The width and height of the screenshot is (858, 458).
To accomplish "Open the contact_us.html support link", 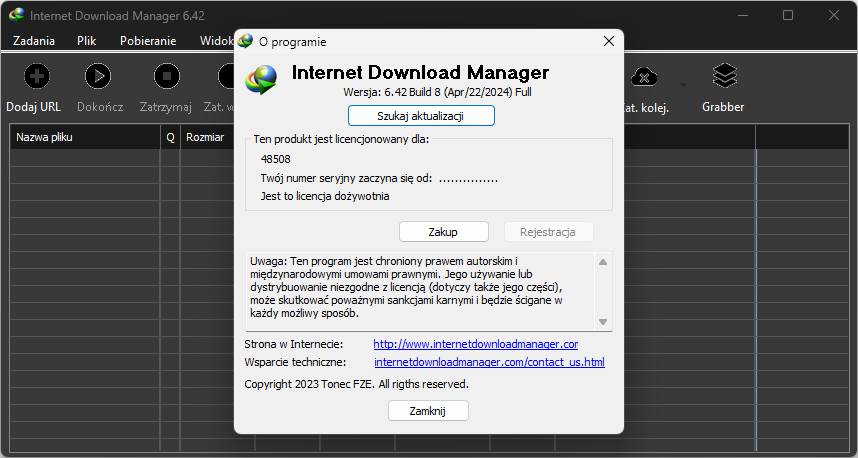I will pyautogui.click(x=489, y=362).
